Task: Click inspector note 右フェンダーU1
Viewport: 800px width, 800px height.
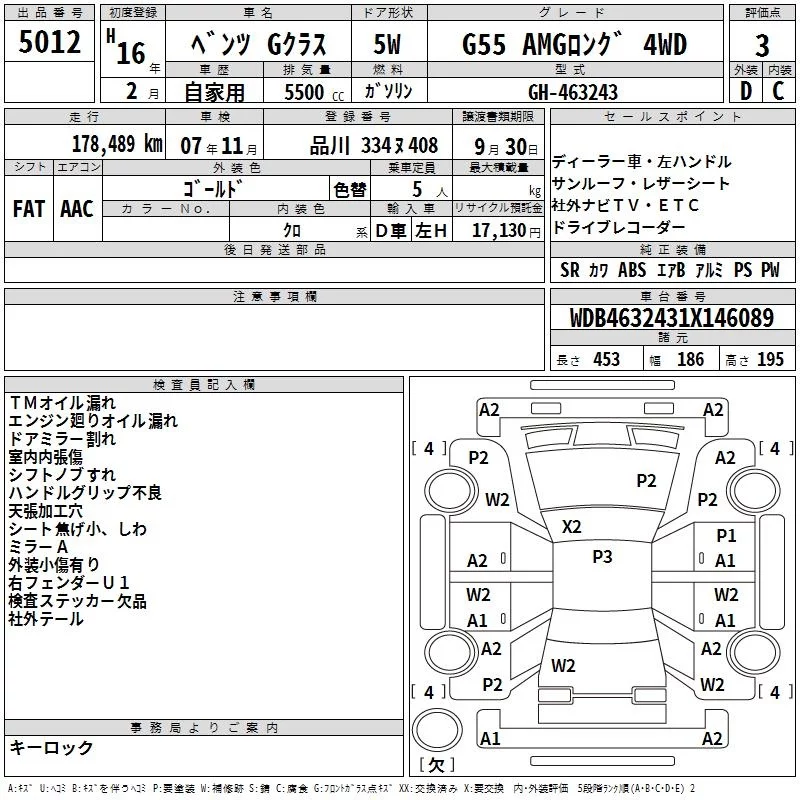Action: click(69, 583)
